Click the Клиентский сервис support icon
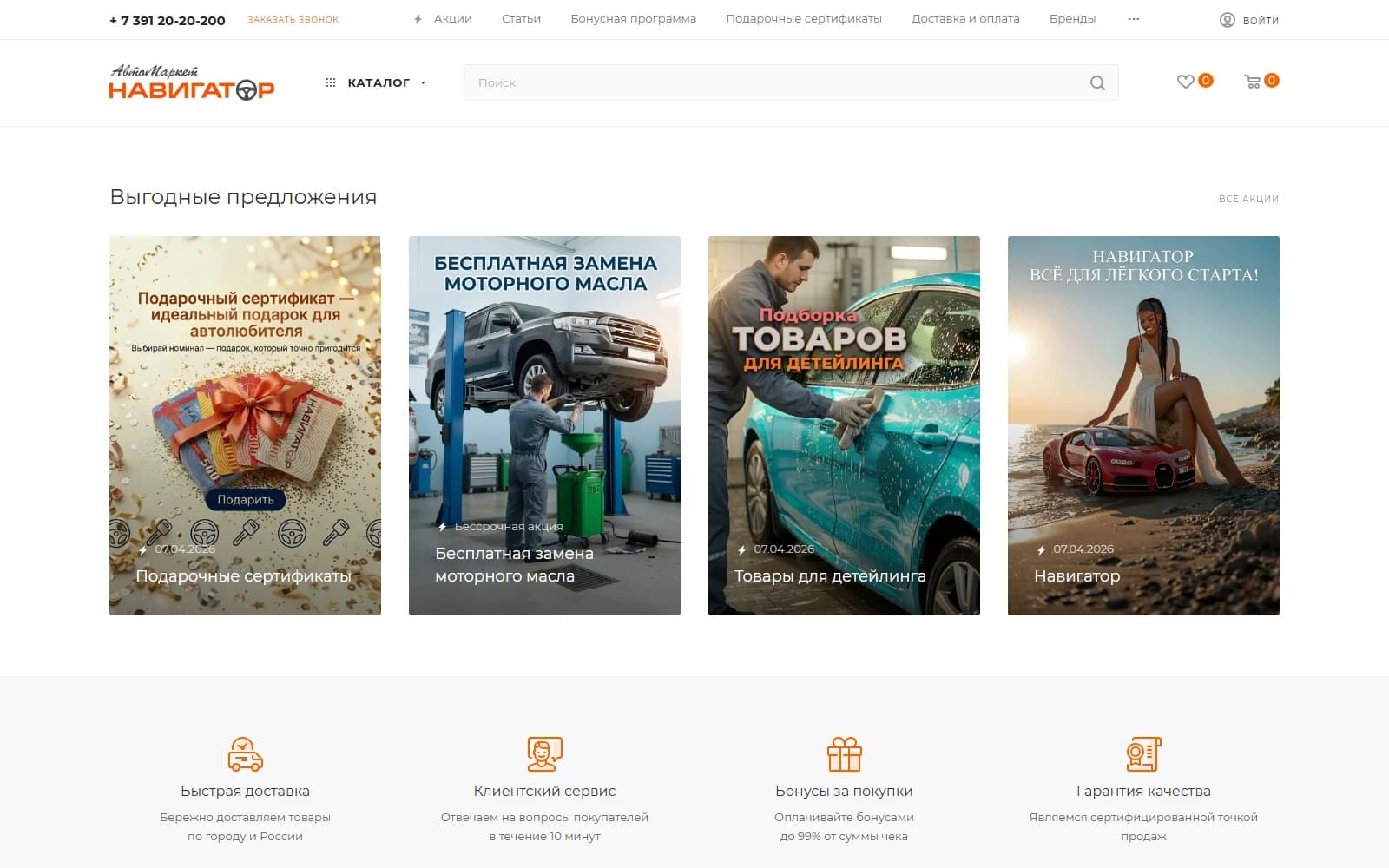This screenshot has width=1389, height=868. pyautogui.click(x=544, y=754)
